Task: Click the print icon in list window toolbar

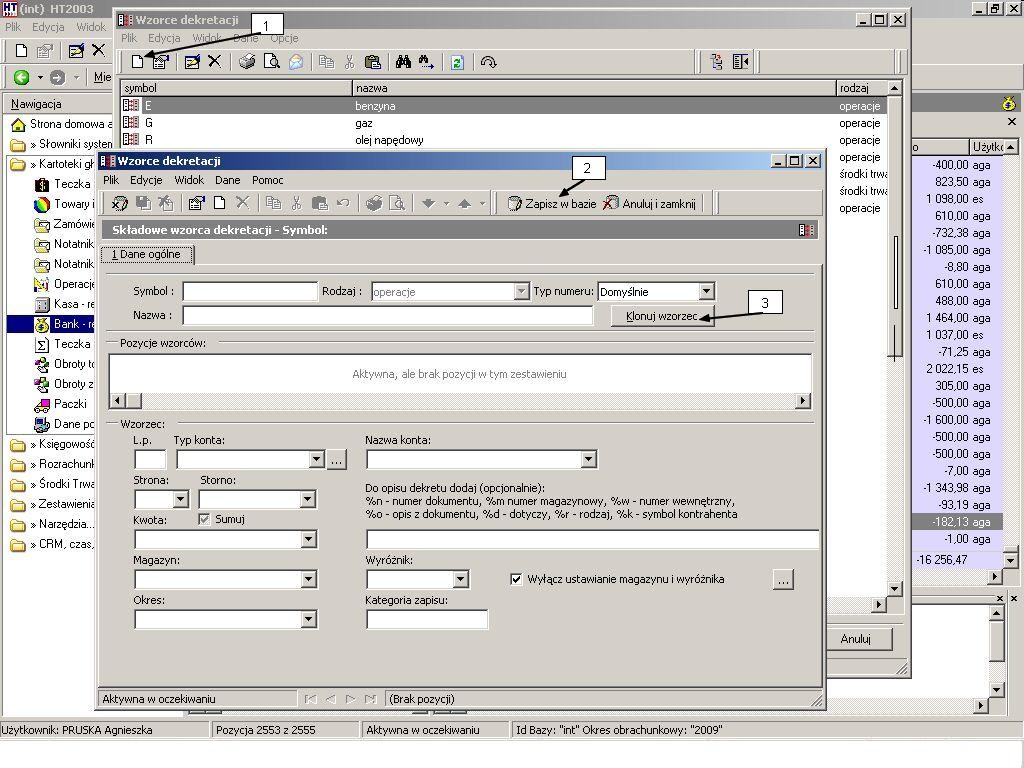Action: pos(247,62)
